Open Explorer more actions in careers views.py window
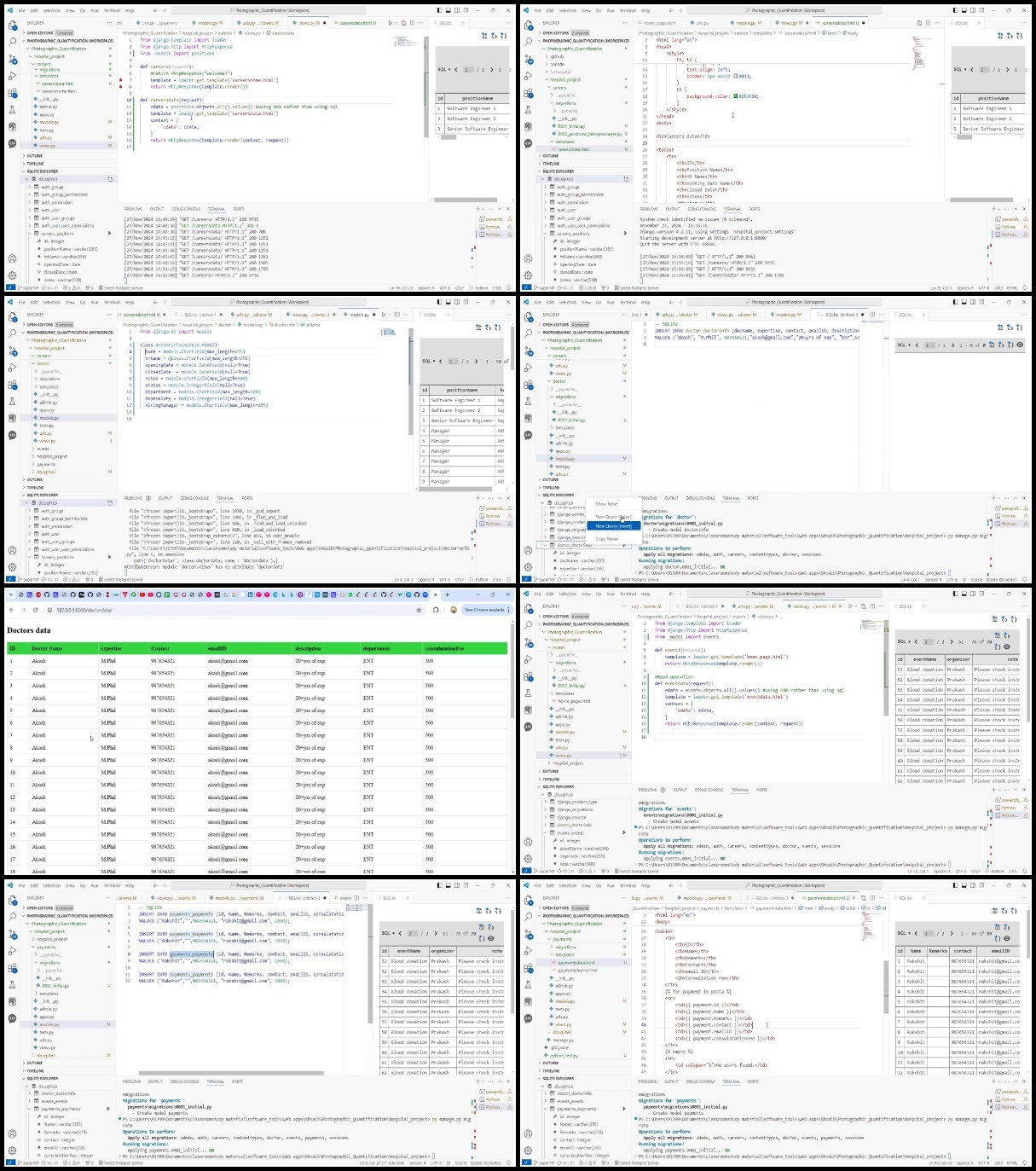 [x=110, y=23]
